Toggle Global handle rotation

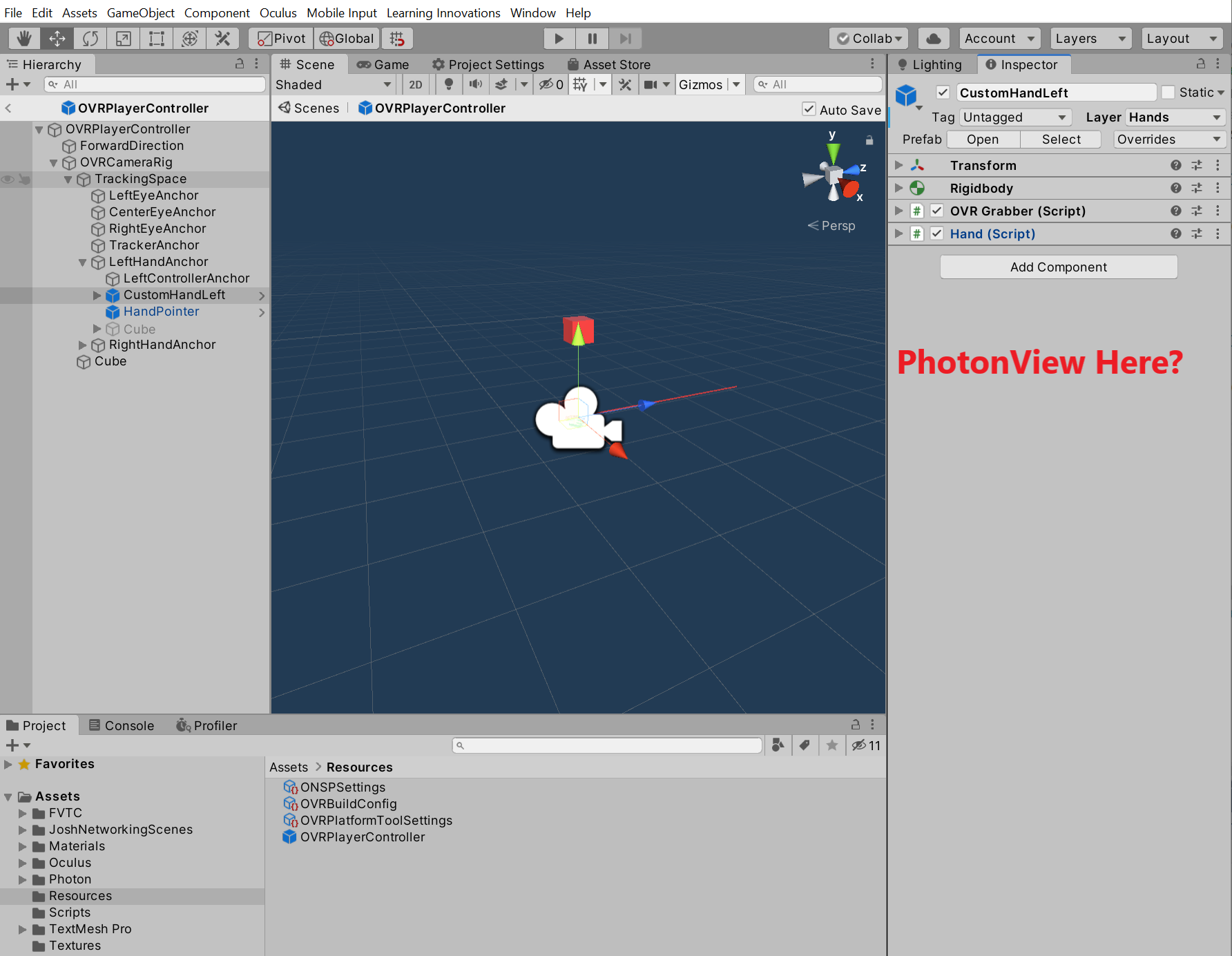(347, 39)
